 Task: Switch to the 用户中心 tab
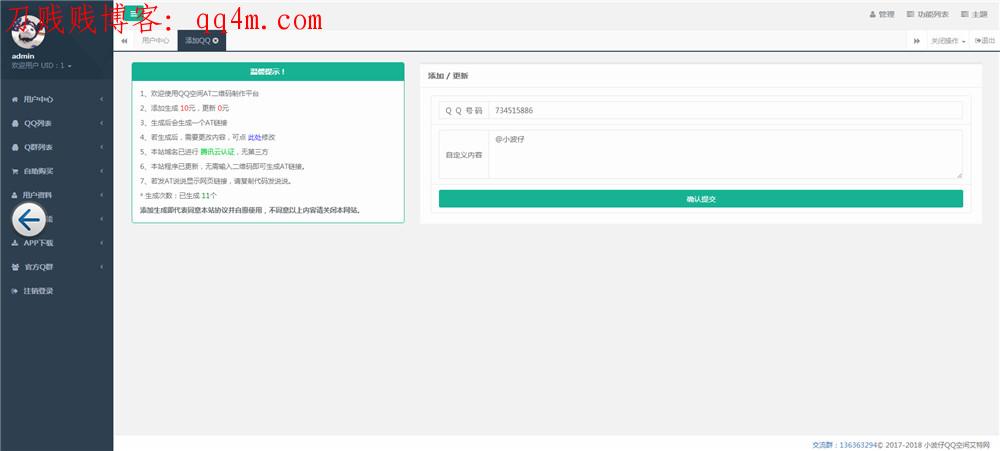click(156, 40)
